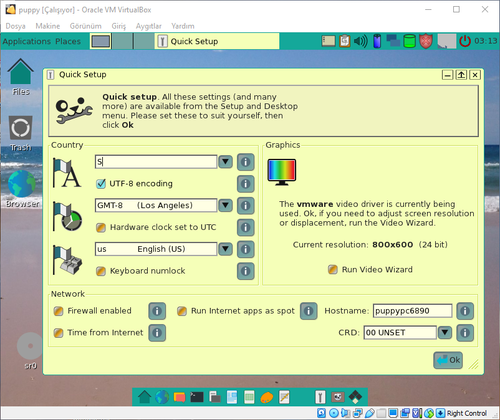Open the Applications menu in top panel

(x=27, y=41)
